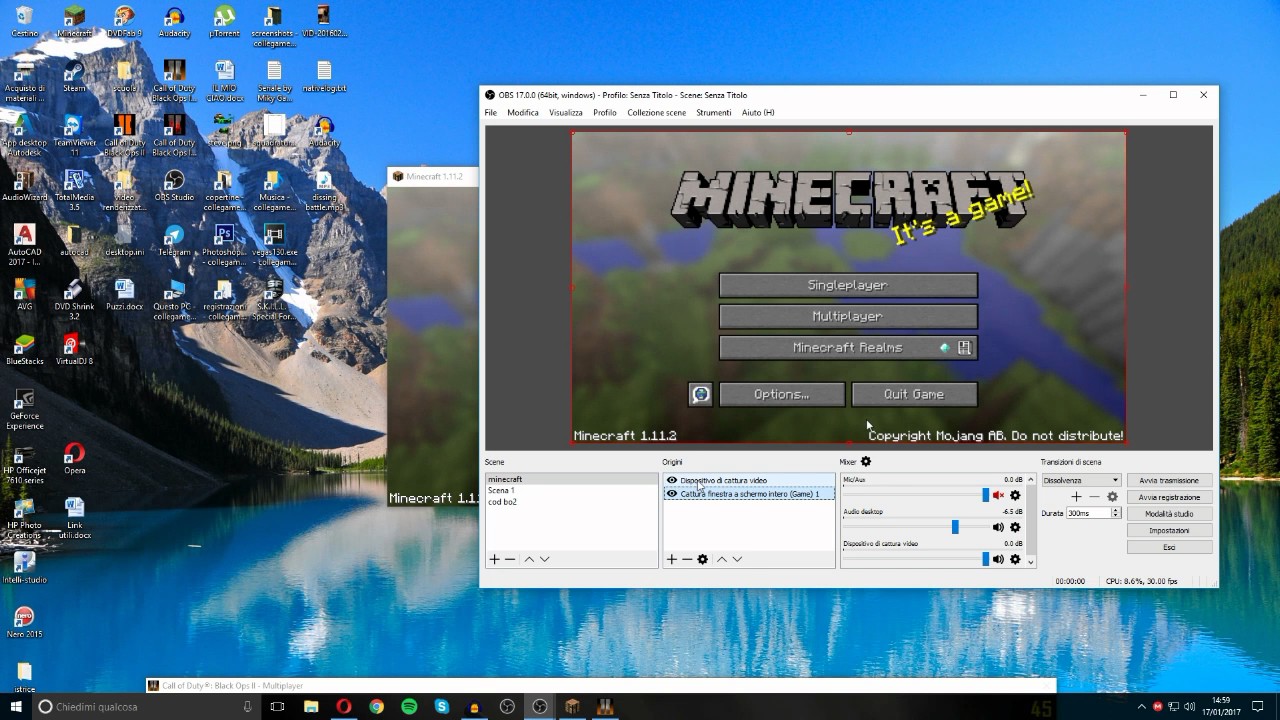Increase Durata value with the up arrow
This screenshot has height=720, width=1280.
[1116, 510]
